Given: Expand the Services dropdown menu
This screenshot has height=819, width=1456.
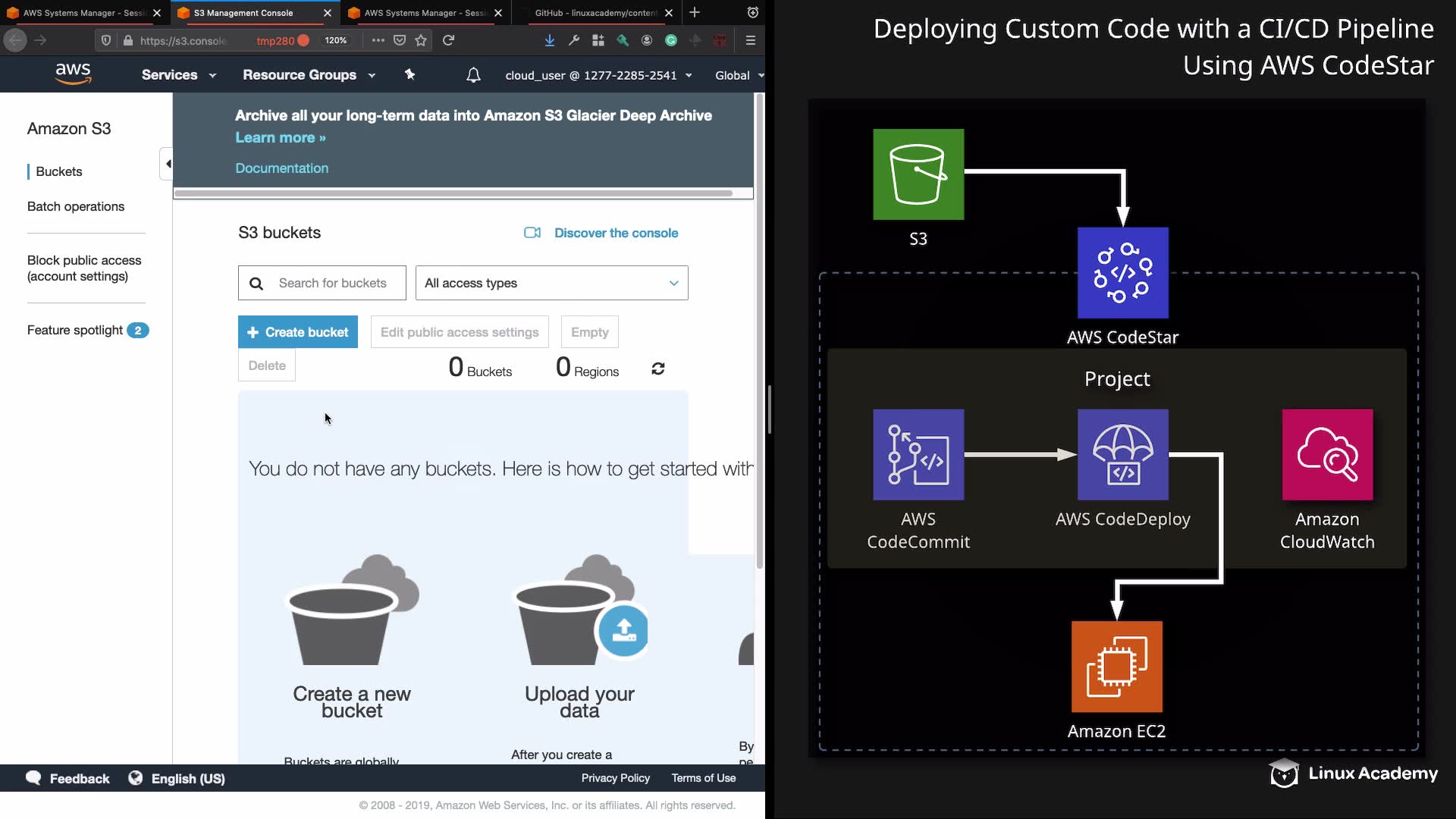Looking at the screenshot, I should [179, 75].
